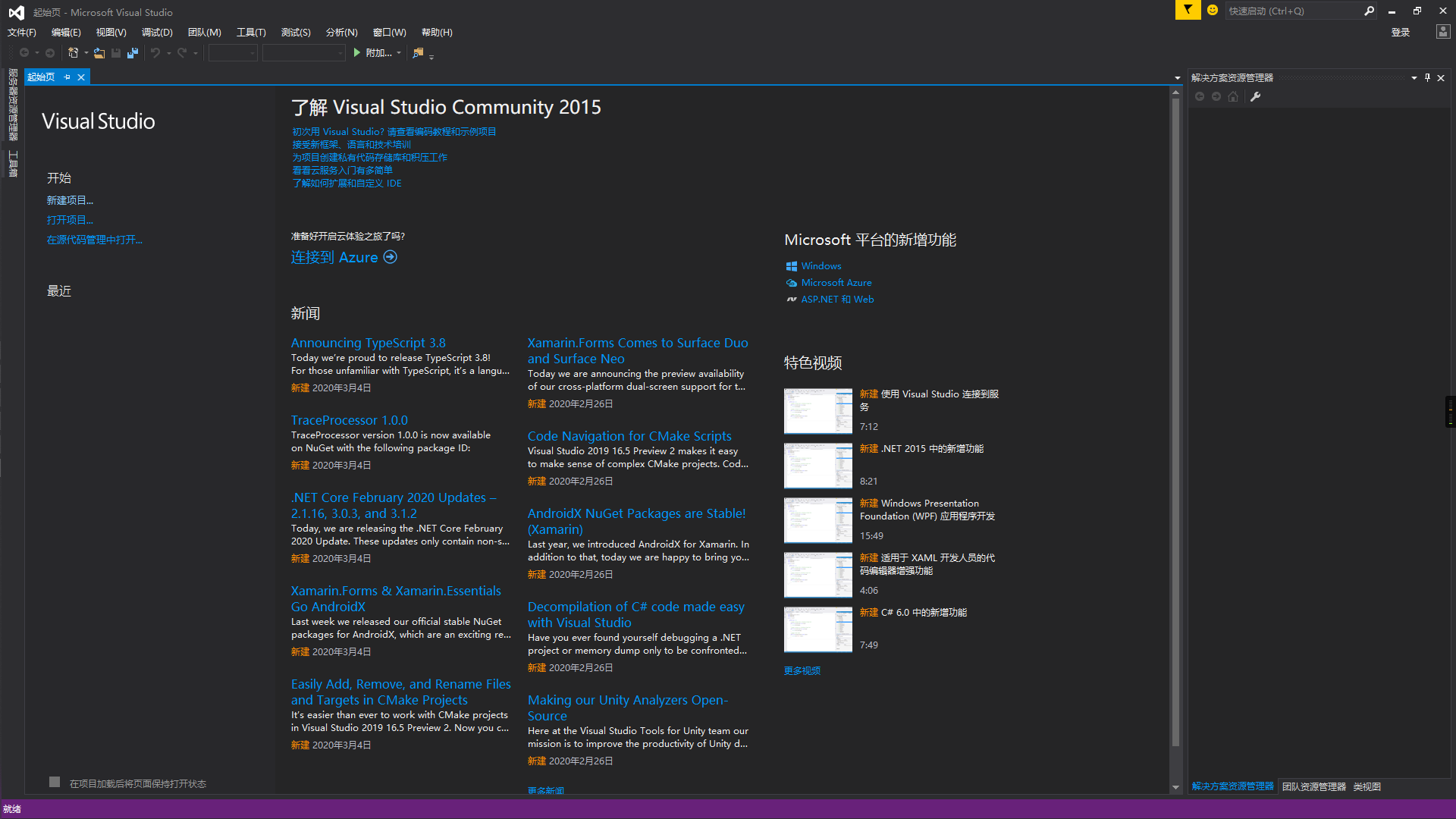Click the Navigate Forward arrow in main toolbar
Screen dimensions: 1456x819
50,53
